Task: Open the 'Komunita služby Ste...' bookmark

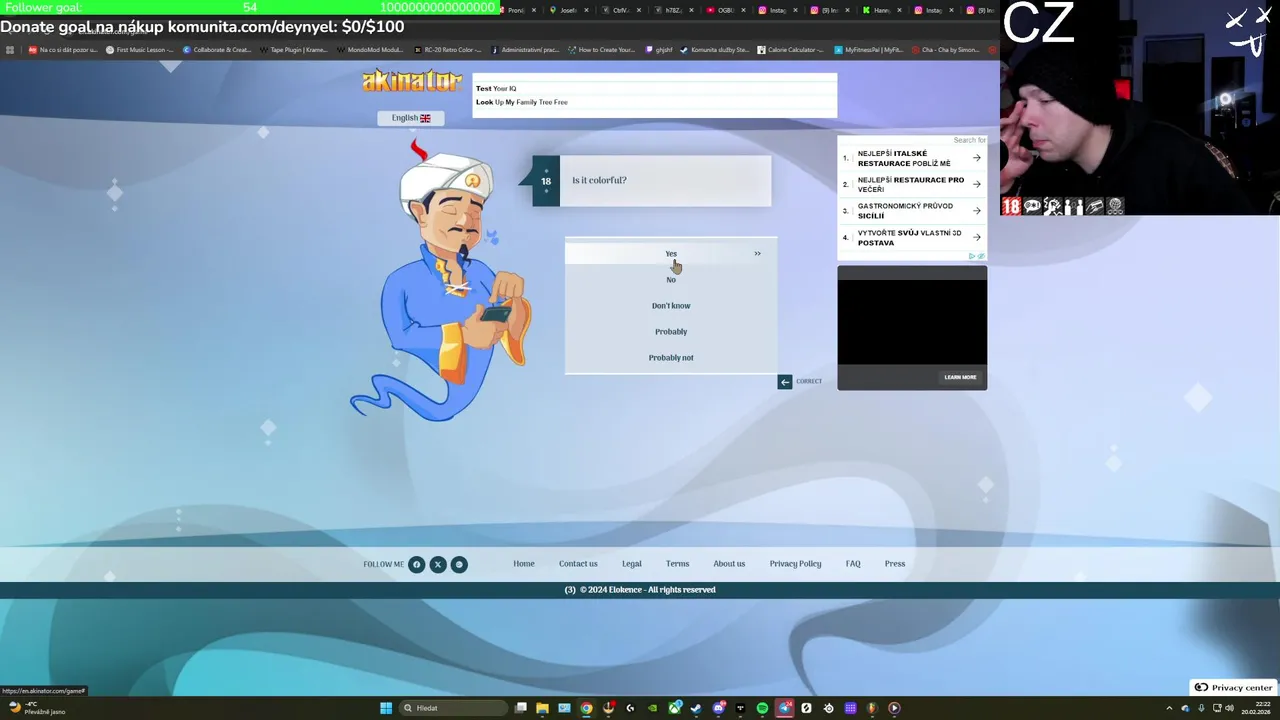Action: pyautogui.click(x=714, y=49)
